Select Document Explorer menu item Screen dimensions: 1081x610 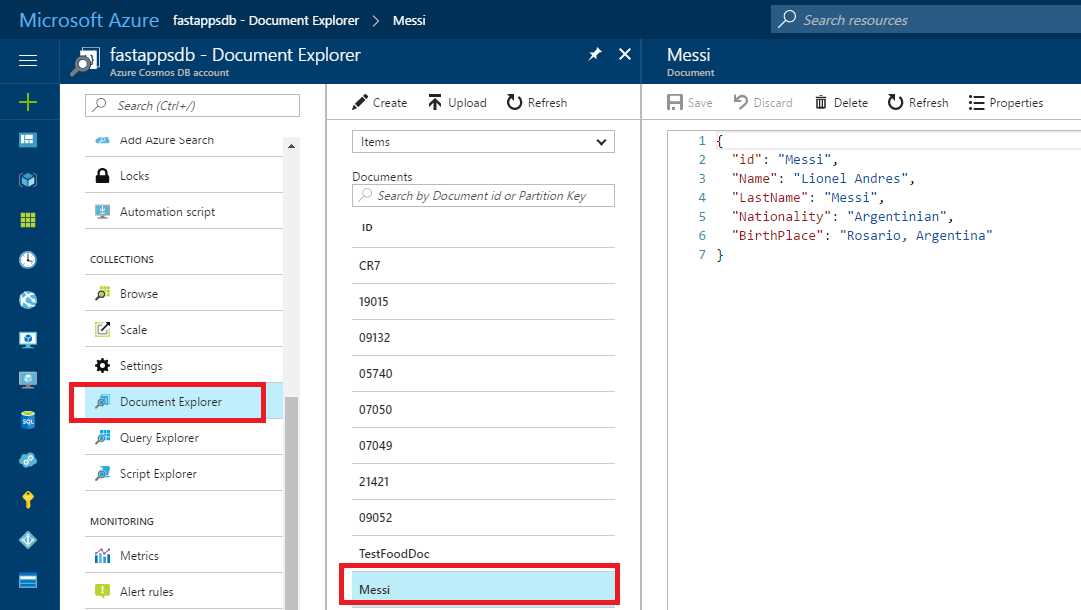pyautogui.click(x=184, y=402)
